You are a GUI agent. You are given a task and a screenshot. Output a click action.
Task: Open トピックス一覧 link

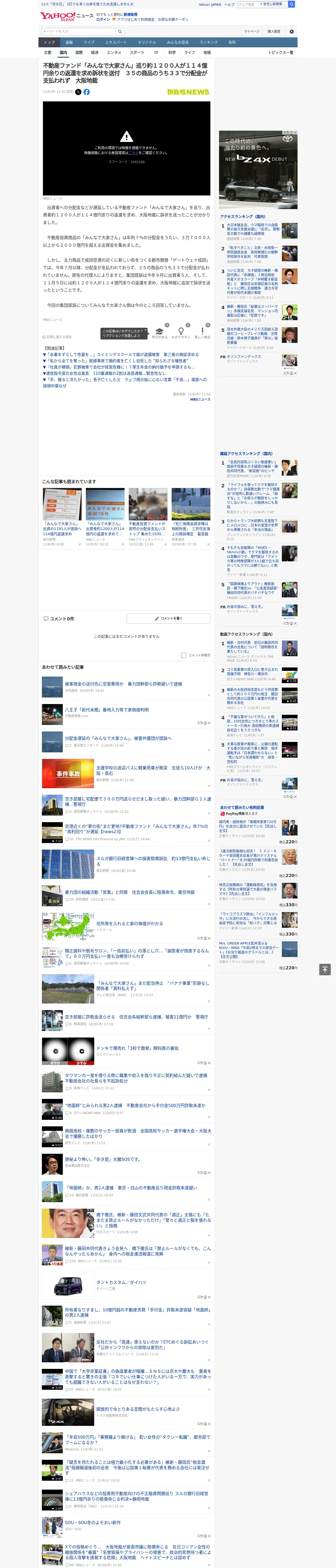point(281,52)
